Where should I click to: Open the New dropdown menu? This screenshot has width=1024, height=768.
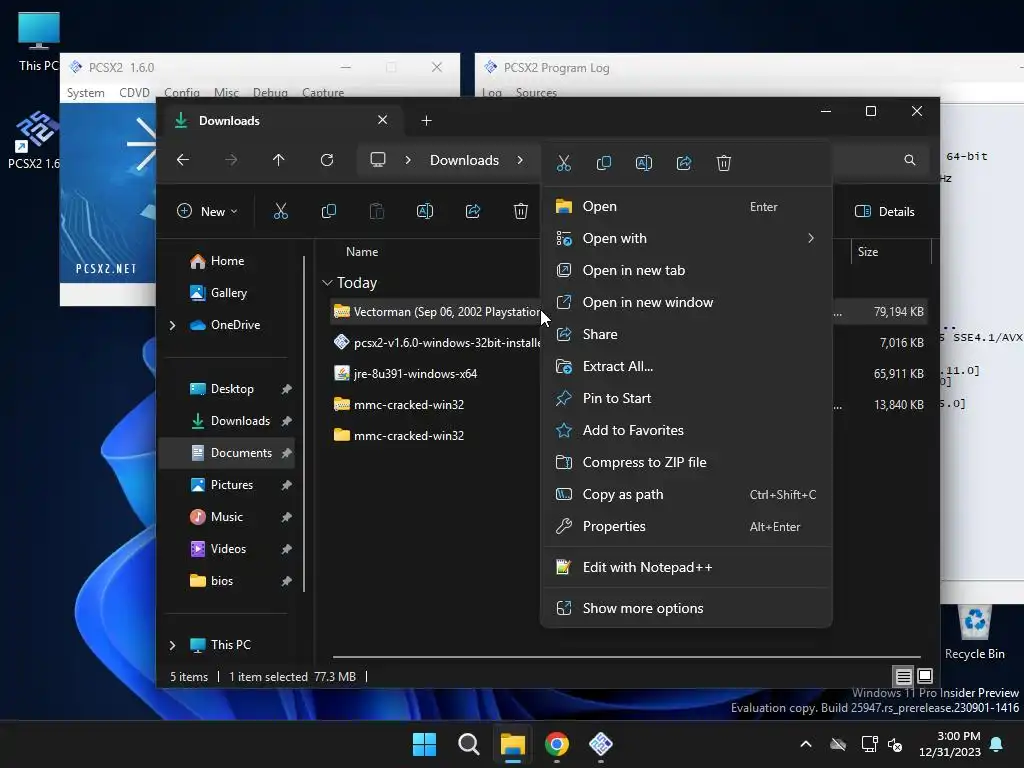208,211
